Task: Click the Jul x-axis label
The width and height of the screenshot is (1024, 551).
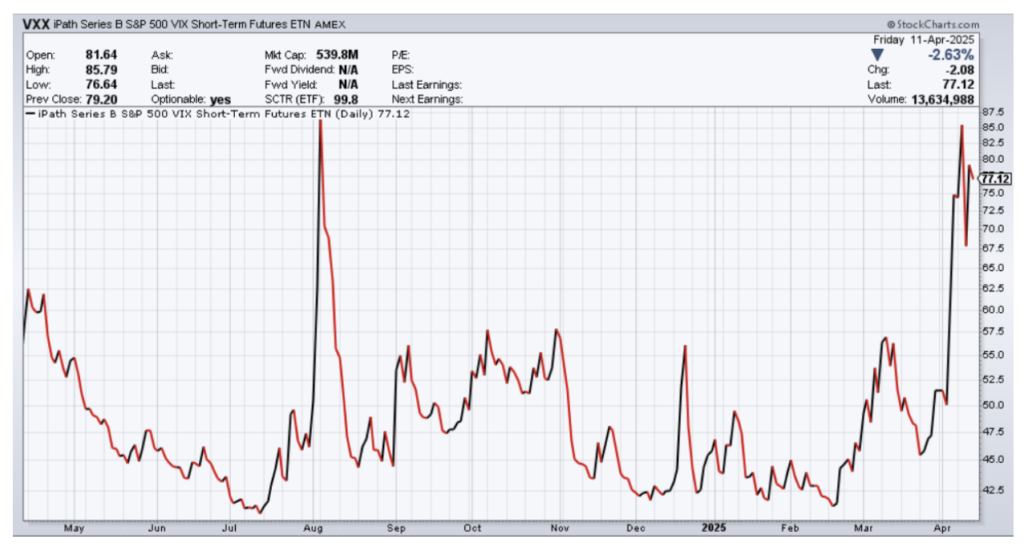Action: (229, 528)
